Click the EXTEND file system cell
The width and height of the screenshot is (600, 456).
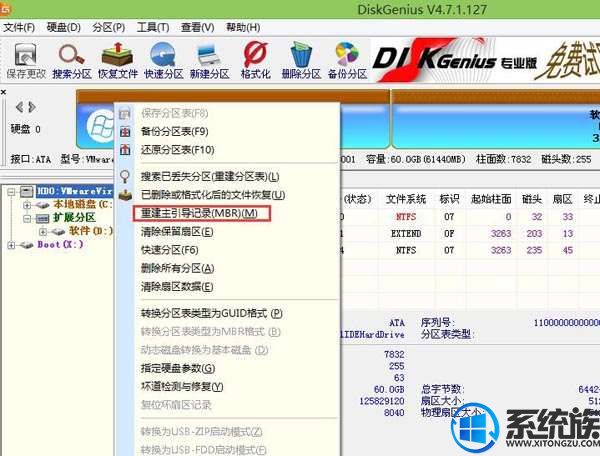point(406,233)
